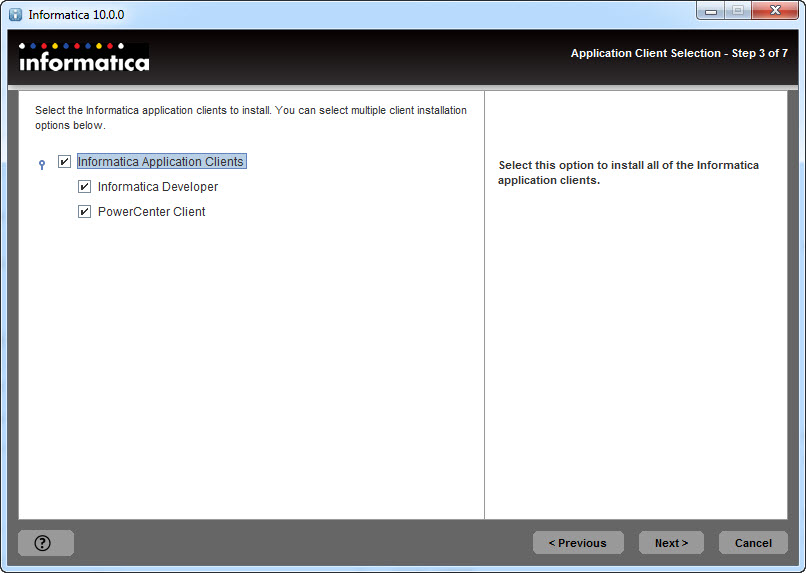Click the Informatica logo in header
Image resolution: width=806 pixels, height=573 pixels.
[x=84, y=57]
